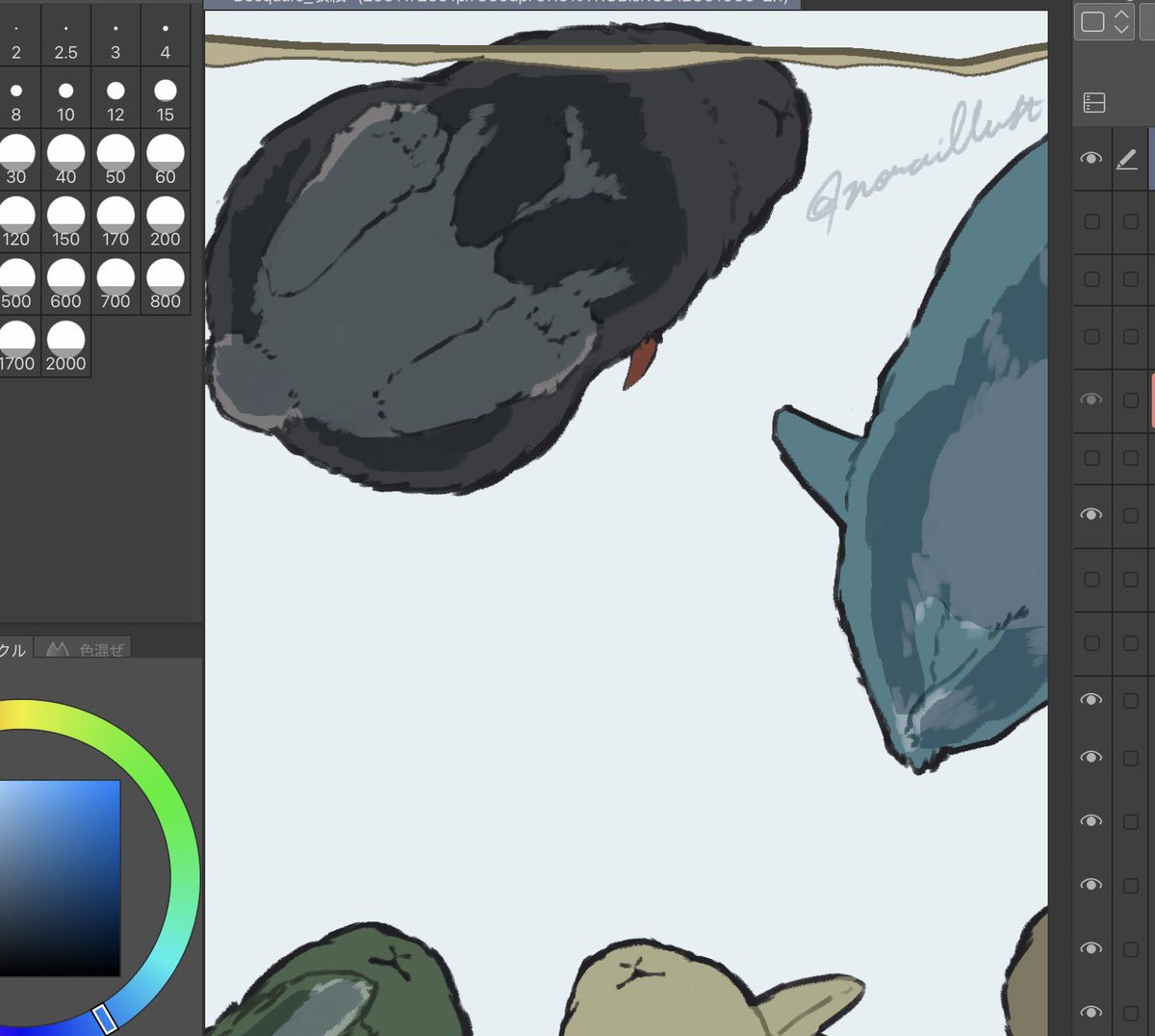The width and height of the screenshot is (1155, 1036).
Task: Select brush size 600
Action: point(65,284)
